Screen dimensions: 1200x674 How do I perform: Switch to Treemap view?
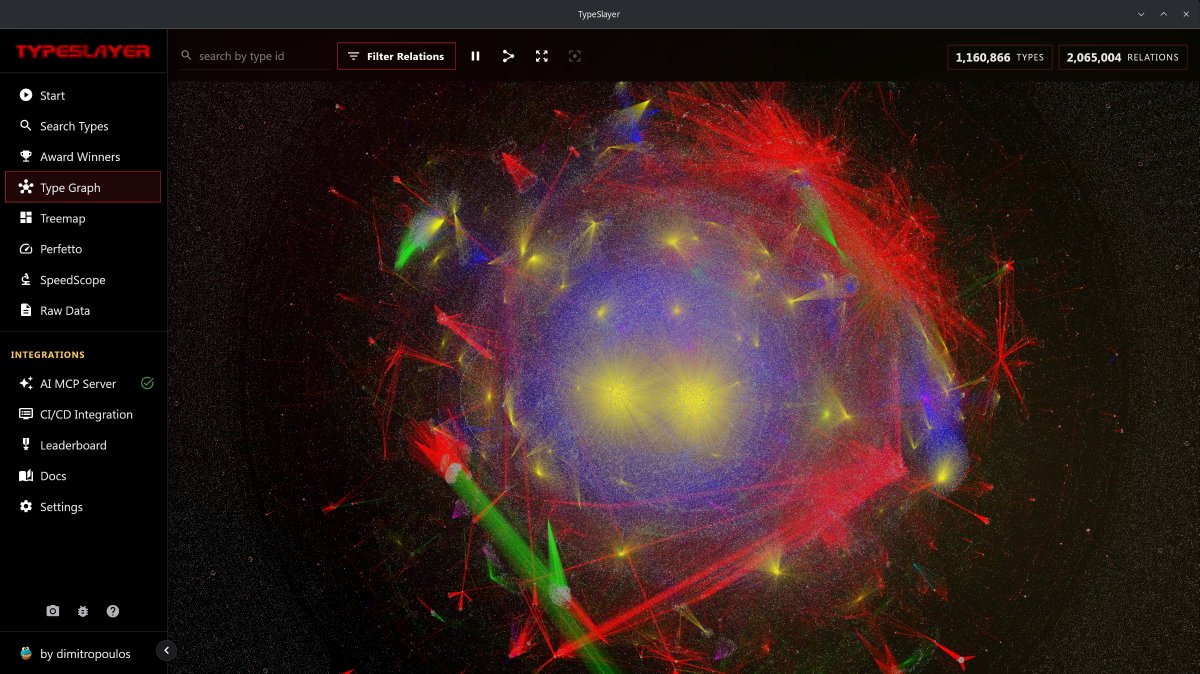(x=83, y=218)
